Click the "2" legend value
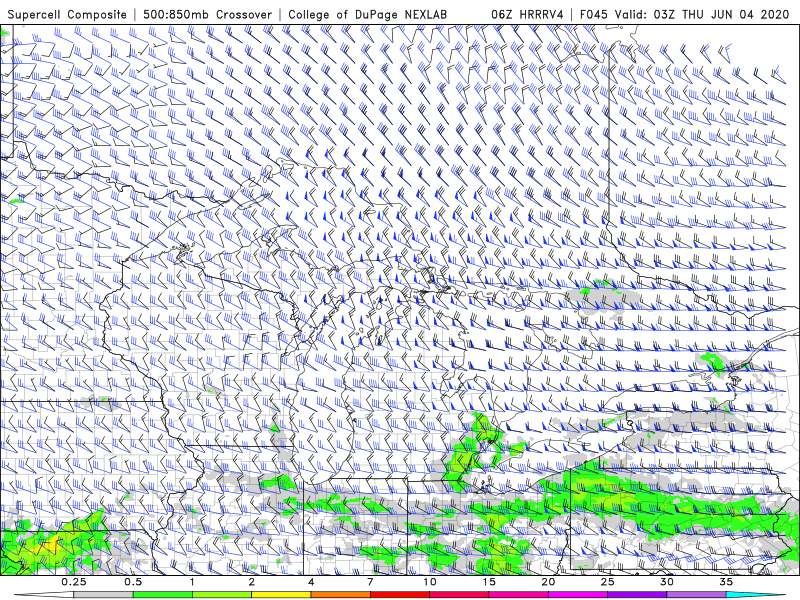 [252, 582]
